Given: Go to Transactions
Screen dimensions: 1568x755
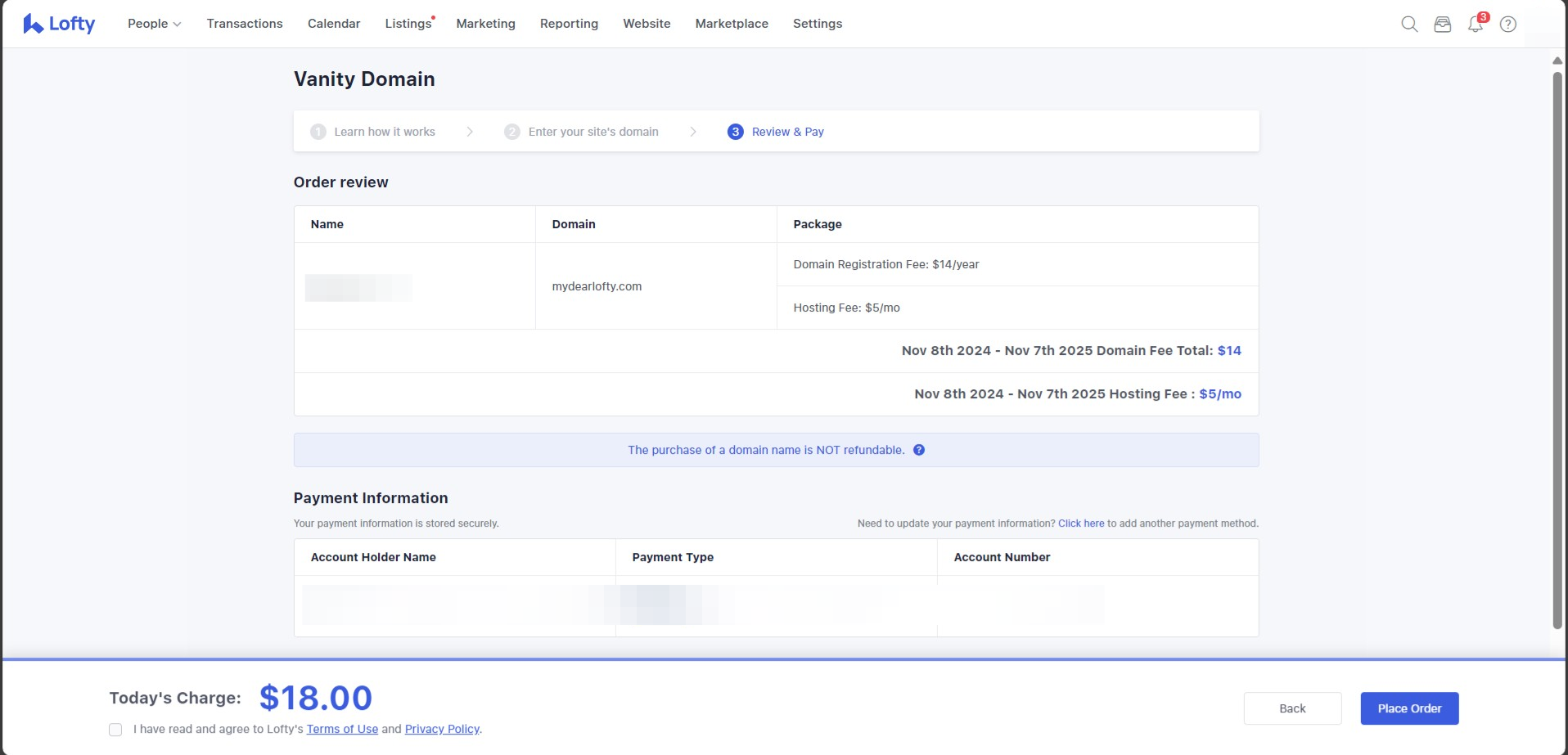Looking at the screenshot, I should pos(245,24).
